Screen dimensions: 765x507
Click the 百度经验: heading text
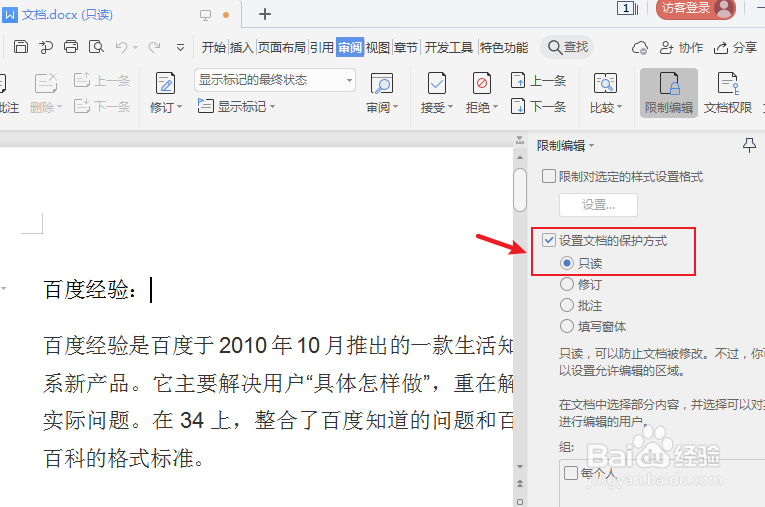(x=90, y=290)
